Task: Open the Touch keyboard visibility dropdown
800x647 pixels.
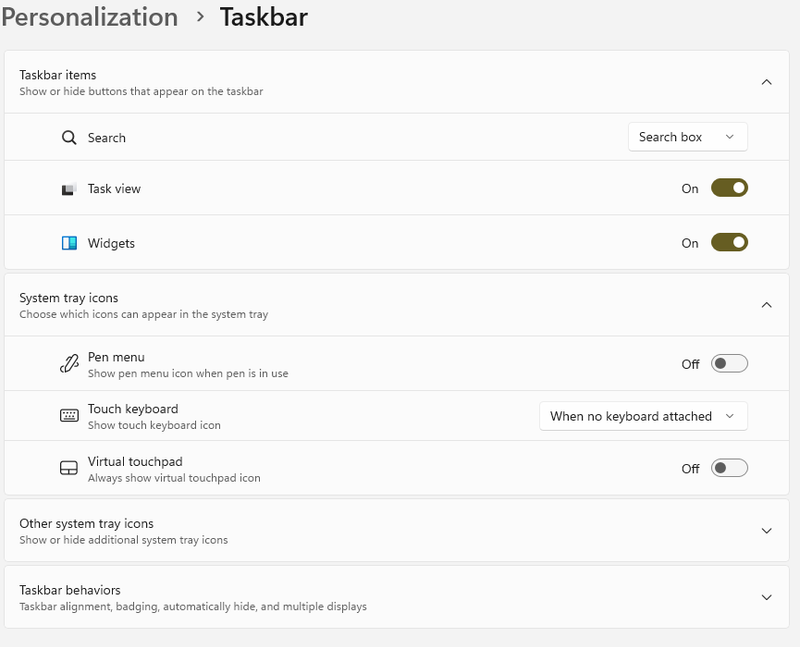Action: [x=642, y=416]
